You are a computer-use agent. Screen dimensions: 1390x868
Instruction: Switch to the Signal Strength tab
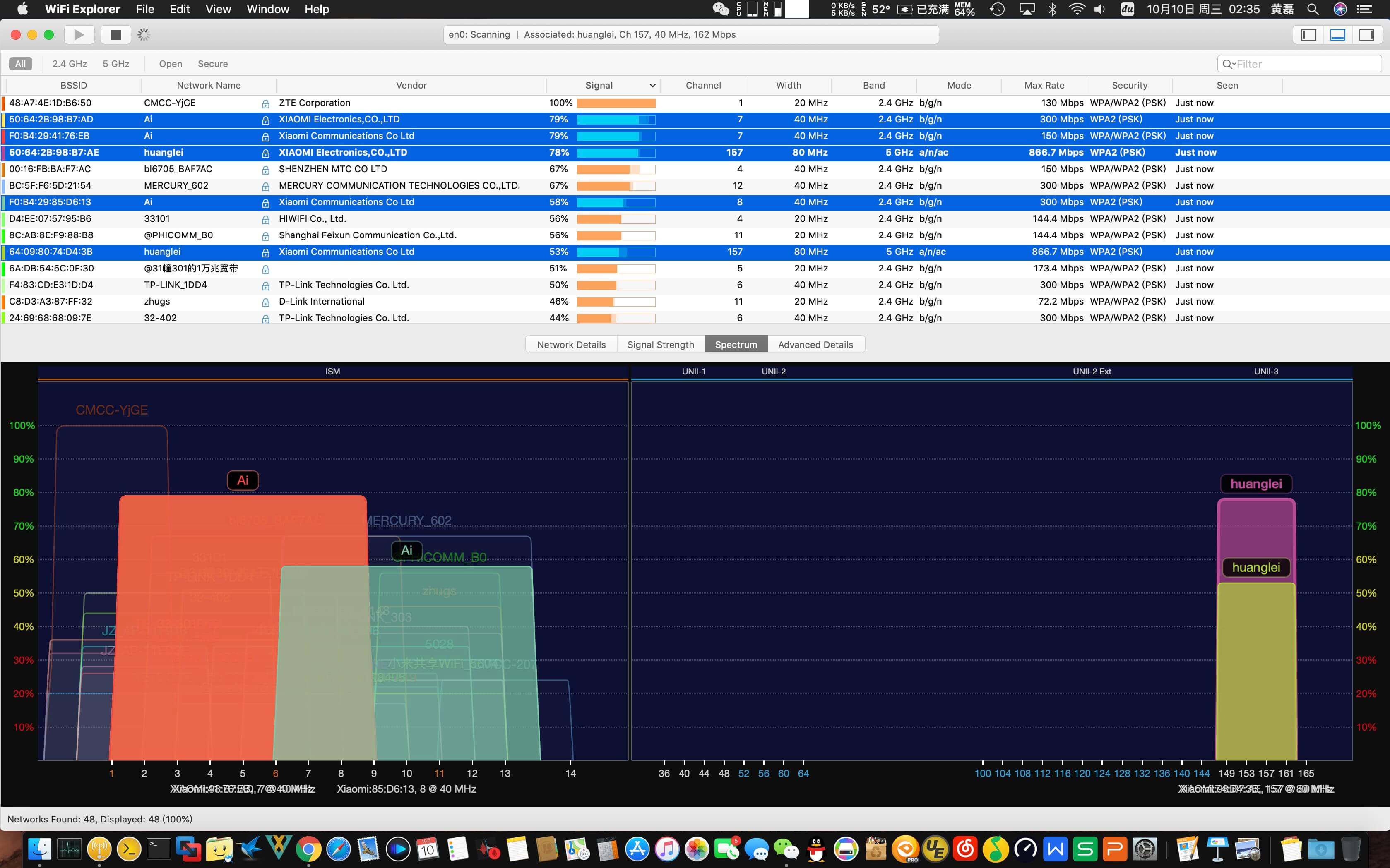click(661, 345)
